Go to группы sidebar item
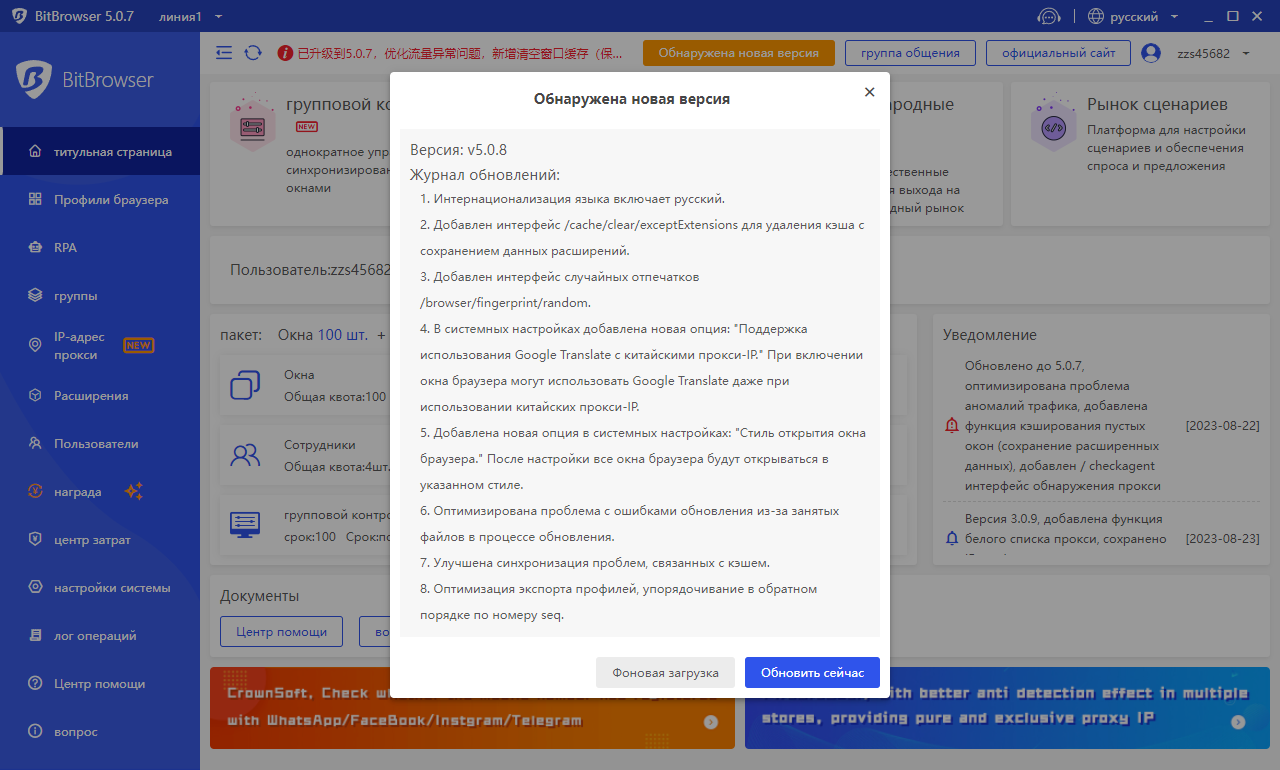Viewport: 1280px width, 770px height. coord(100,296)
